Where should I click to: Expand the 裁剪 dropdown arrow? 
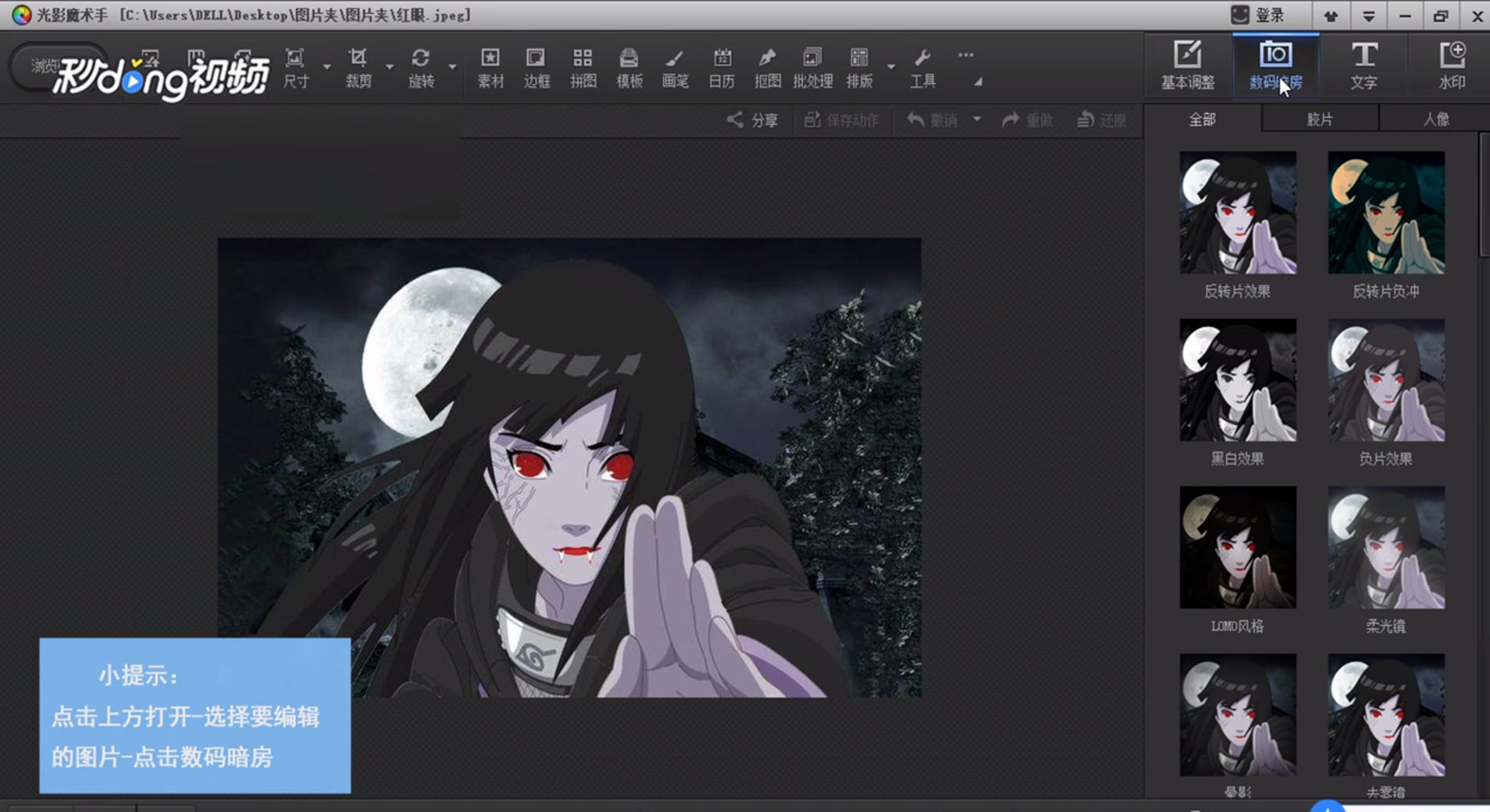(x=389, y=67)
